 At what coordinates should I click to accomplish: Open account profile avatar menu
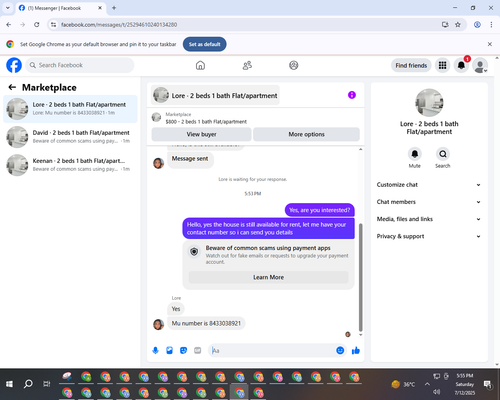(480, 65)
